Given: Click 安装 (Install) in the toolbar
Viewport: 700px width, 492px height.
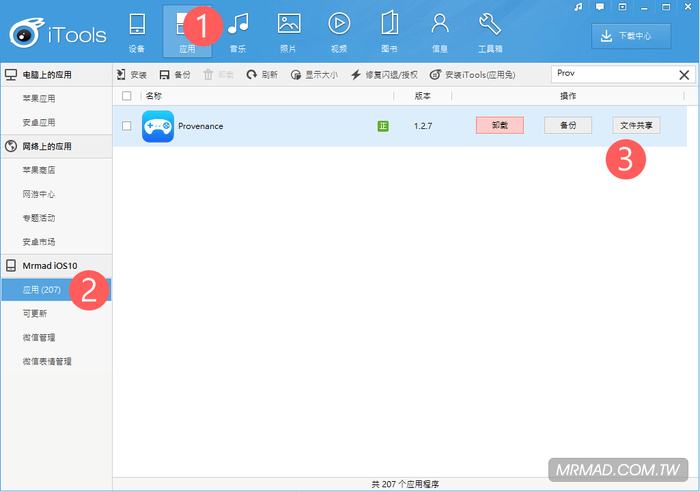Looking at the screenshot, I should (x=131, y=75).
